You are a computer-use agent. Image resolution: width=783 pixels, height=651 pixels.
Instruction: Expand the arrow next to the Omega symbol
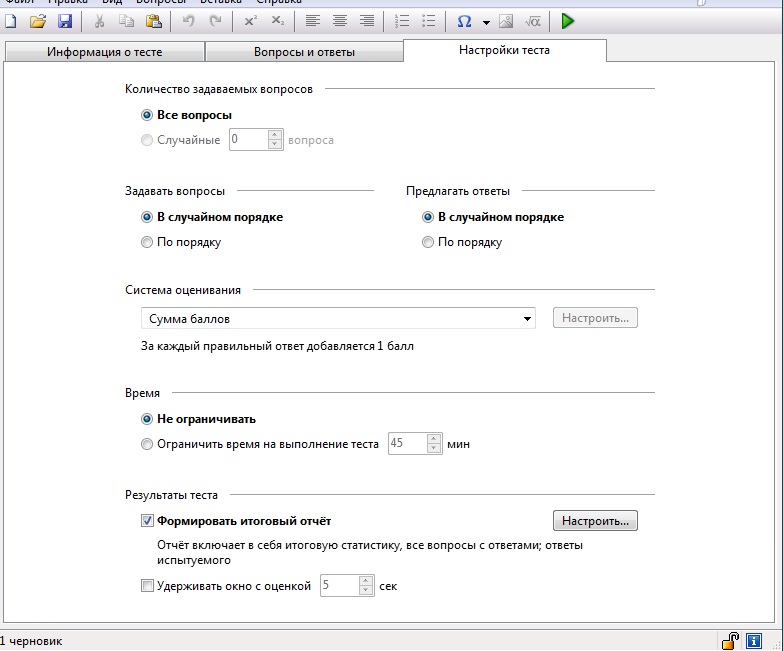(x=486, y=22)
